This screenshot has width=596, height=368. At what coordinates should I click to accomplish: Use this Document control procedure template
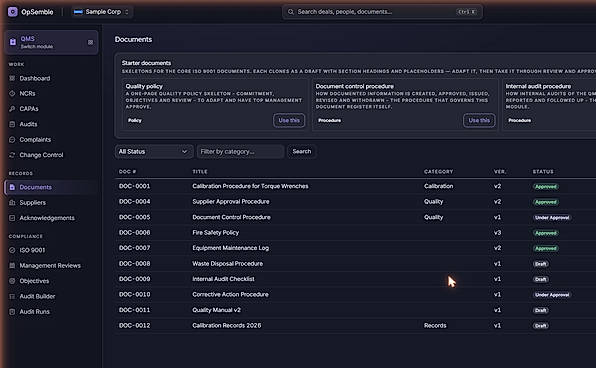coord(479,121)
